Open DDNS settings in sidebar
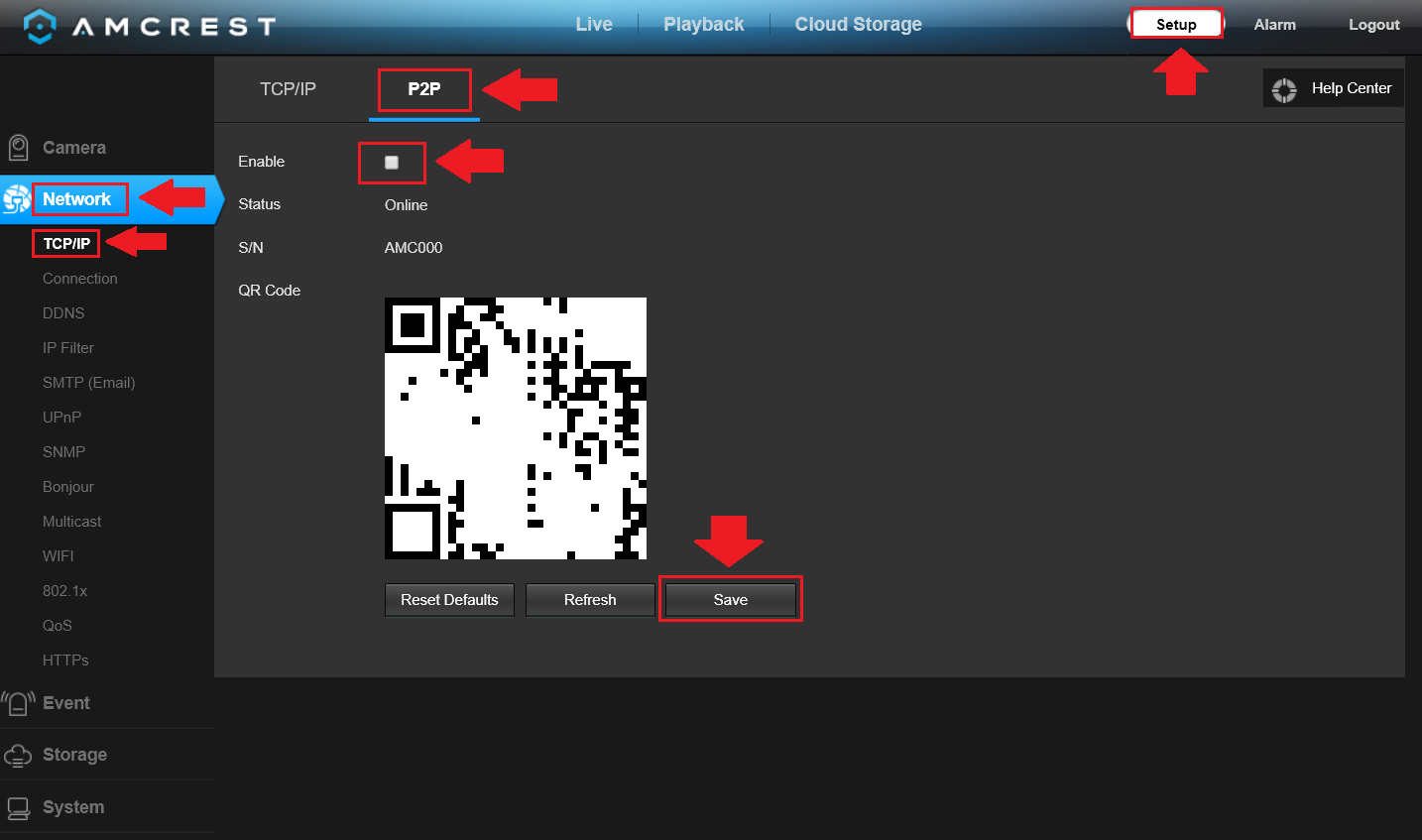The width and height of the screenshot is (1422, 840). [x=63, y=313]
